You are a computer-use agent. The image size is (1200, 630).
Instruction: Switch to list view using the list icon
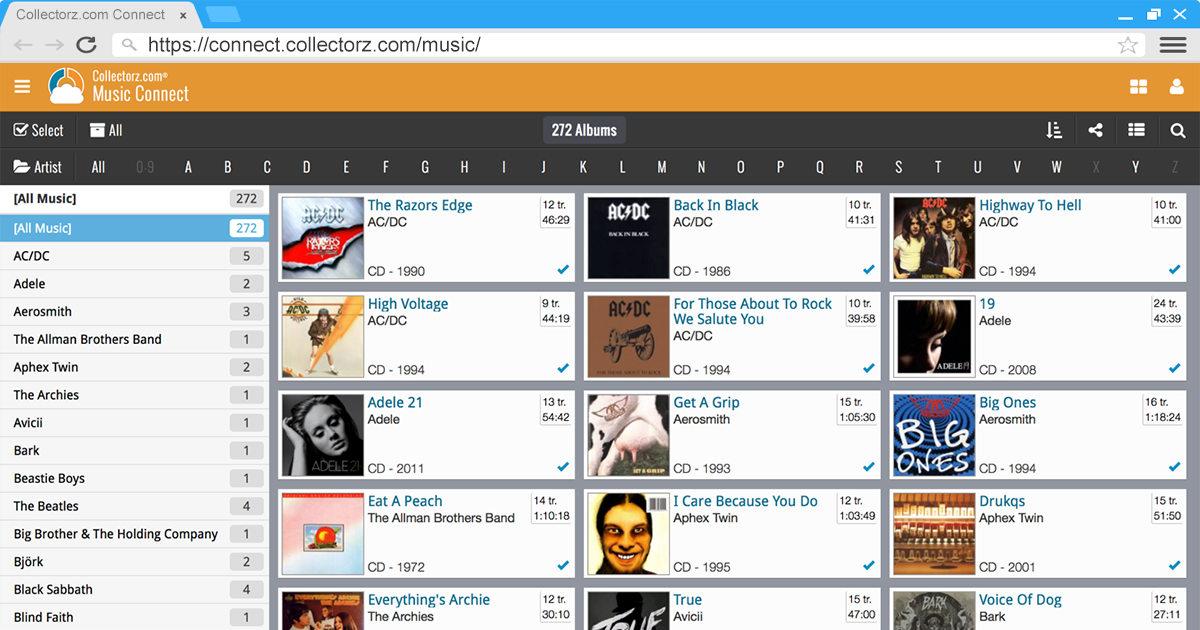point(1136,130)
